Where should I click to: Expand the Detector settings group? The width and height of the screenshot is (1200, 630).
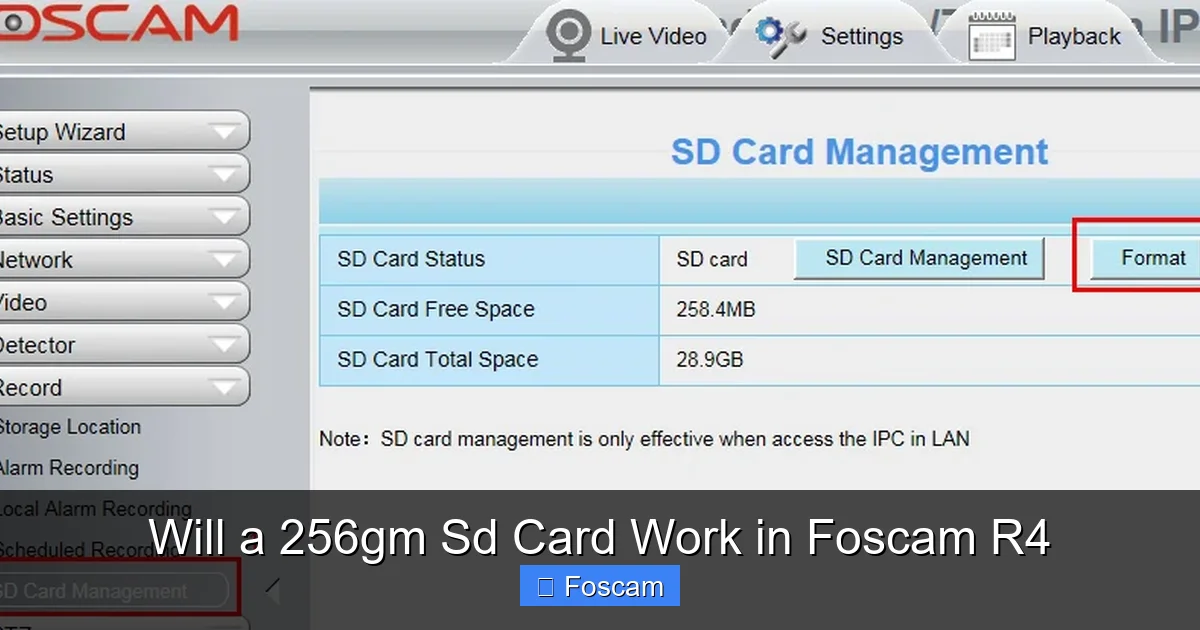(120, 344)
